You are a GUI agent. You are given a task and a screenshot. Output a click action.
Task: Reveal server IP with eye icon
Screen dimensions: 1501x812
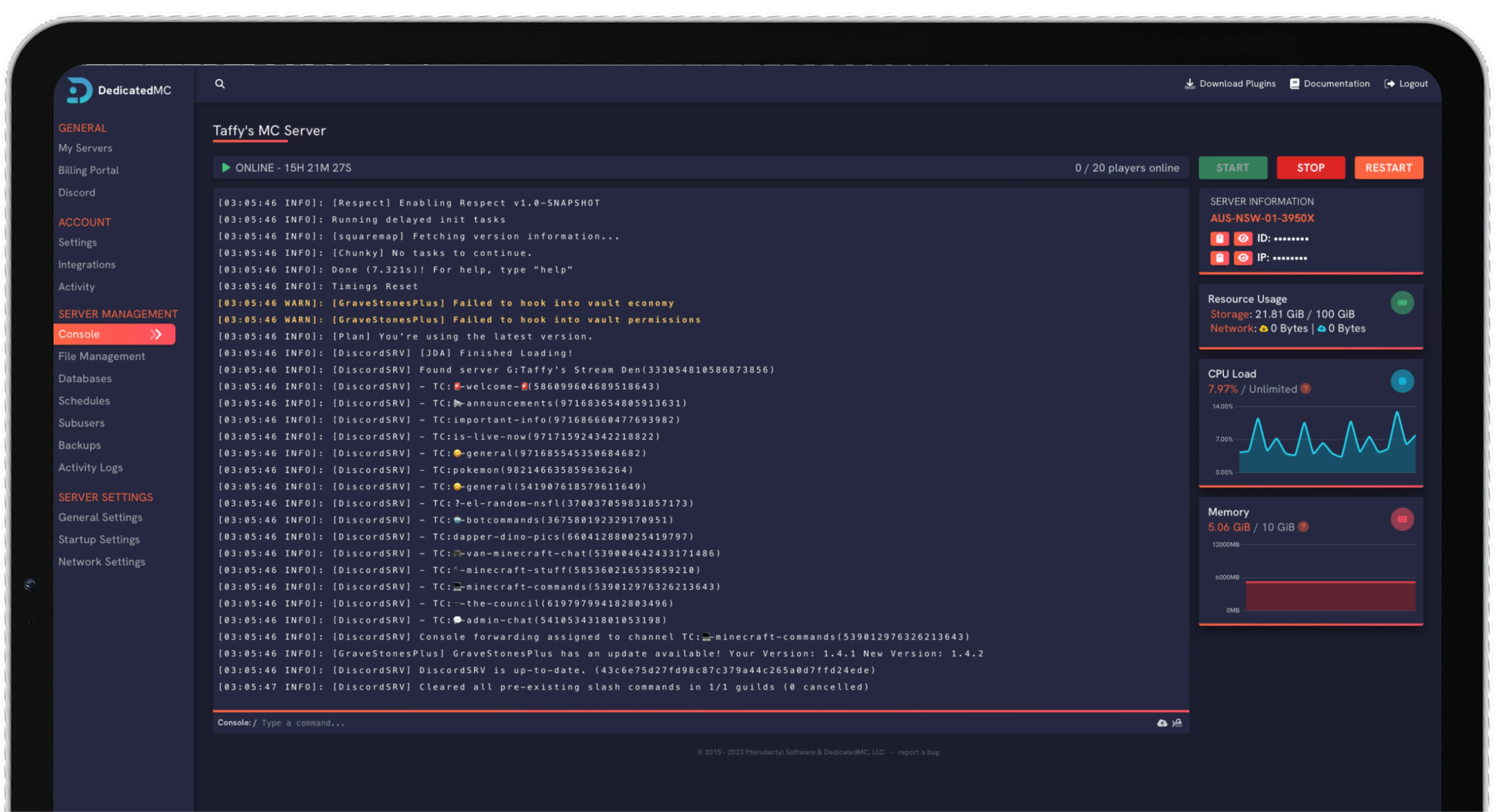[x=1243, y=258]
